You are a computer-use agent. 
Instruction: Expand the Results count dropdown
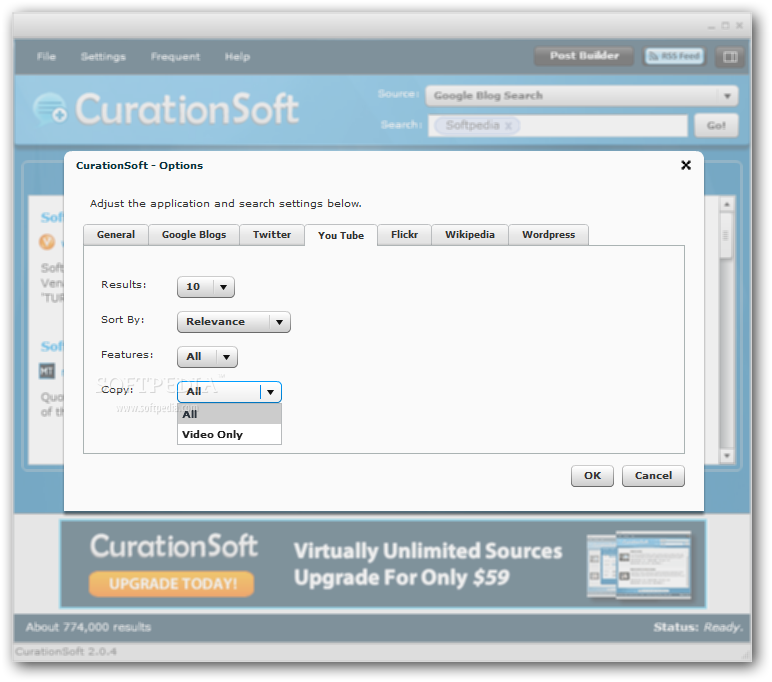click(x=206, y=287)
